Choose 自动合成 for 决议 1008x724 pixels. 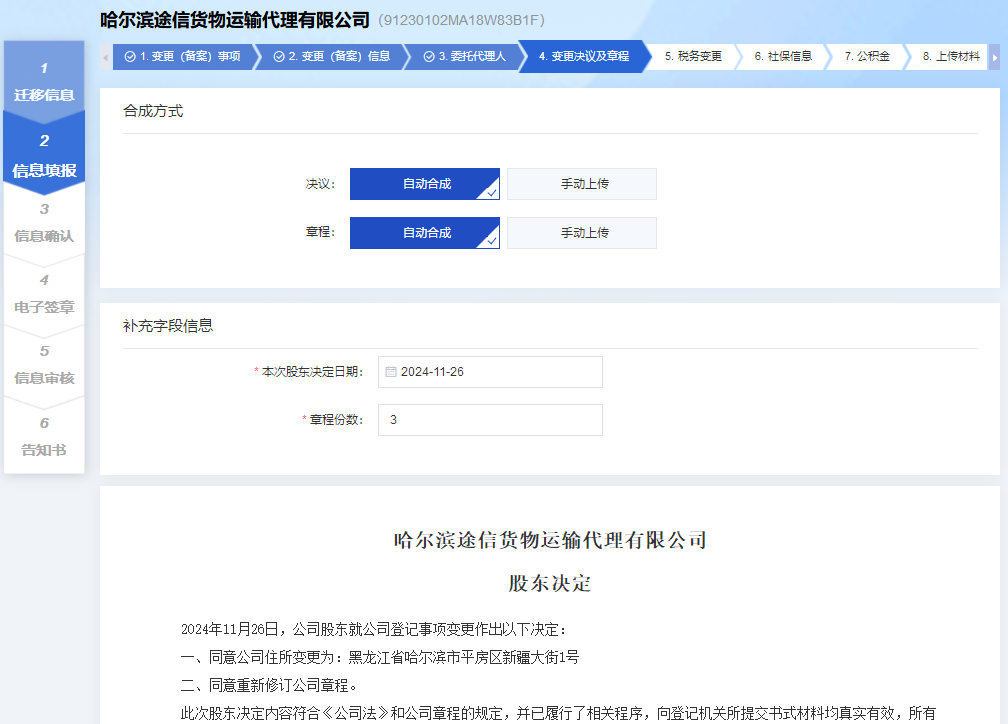coord(425,184)
